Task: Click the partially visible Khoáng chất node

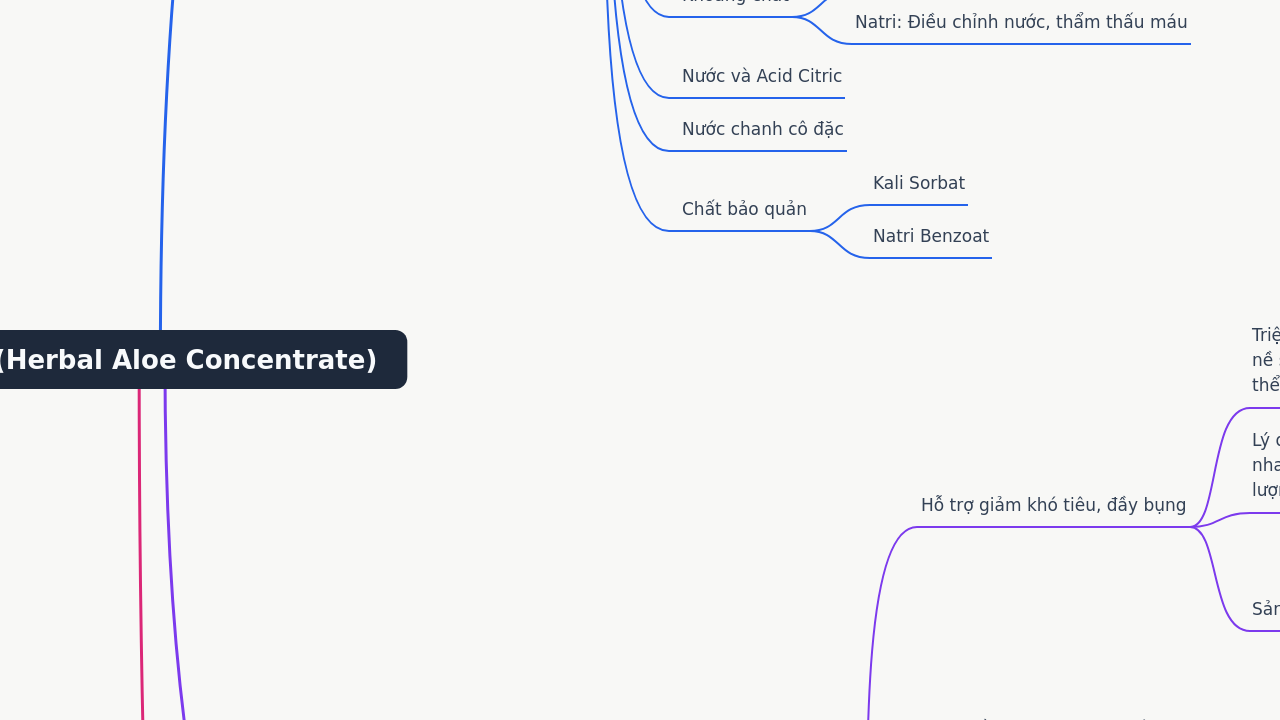Action: click(x=736, y=2)
